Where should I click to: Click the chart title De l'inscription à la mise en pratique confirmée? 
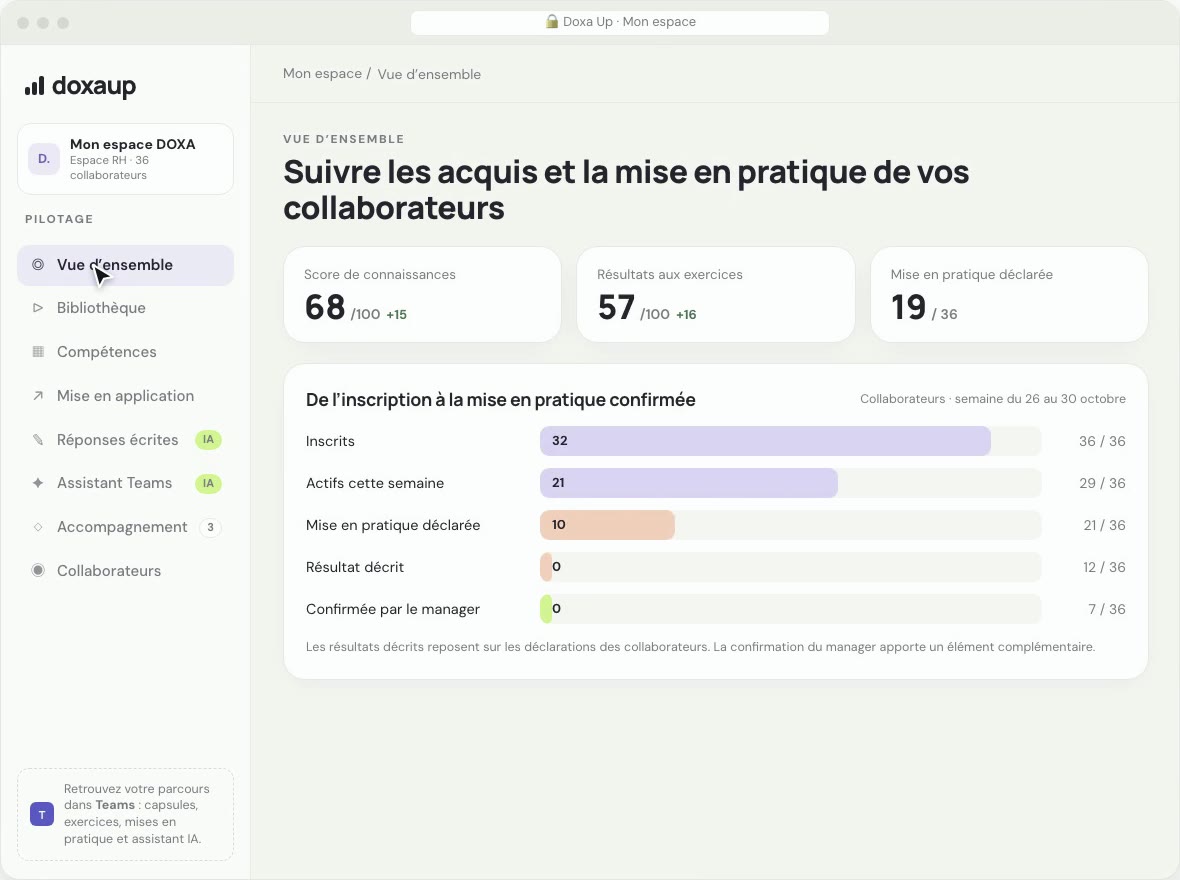(x=500, y=400)
